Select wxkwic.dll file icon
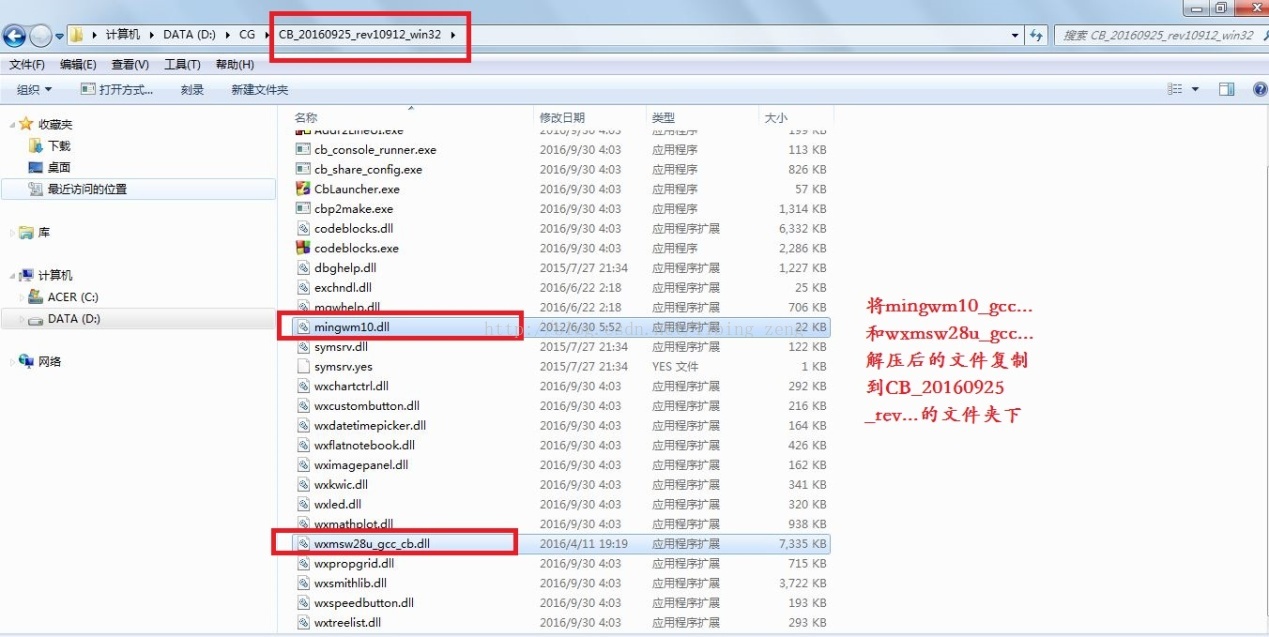Screen dimensions: 1269x637 point(304,484)
